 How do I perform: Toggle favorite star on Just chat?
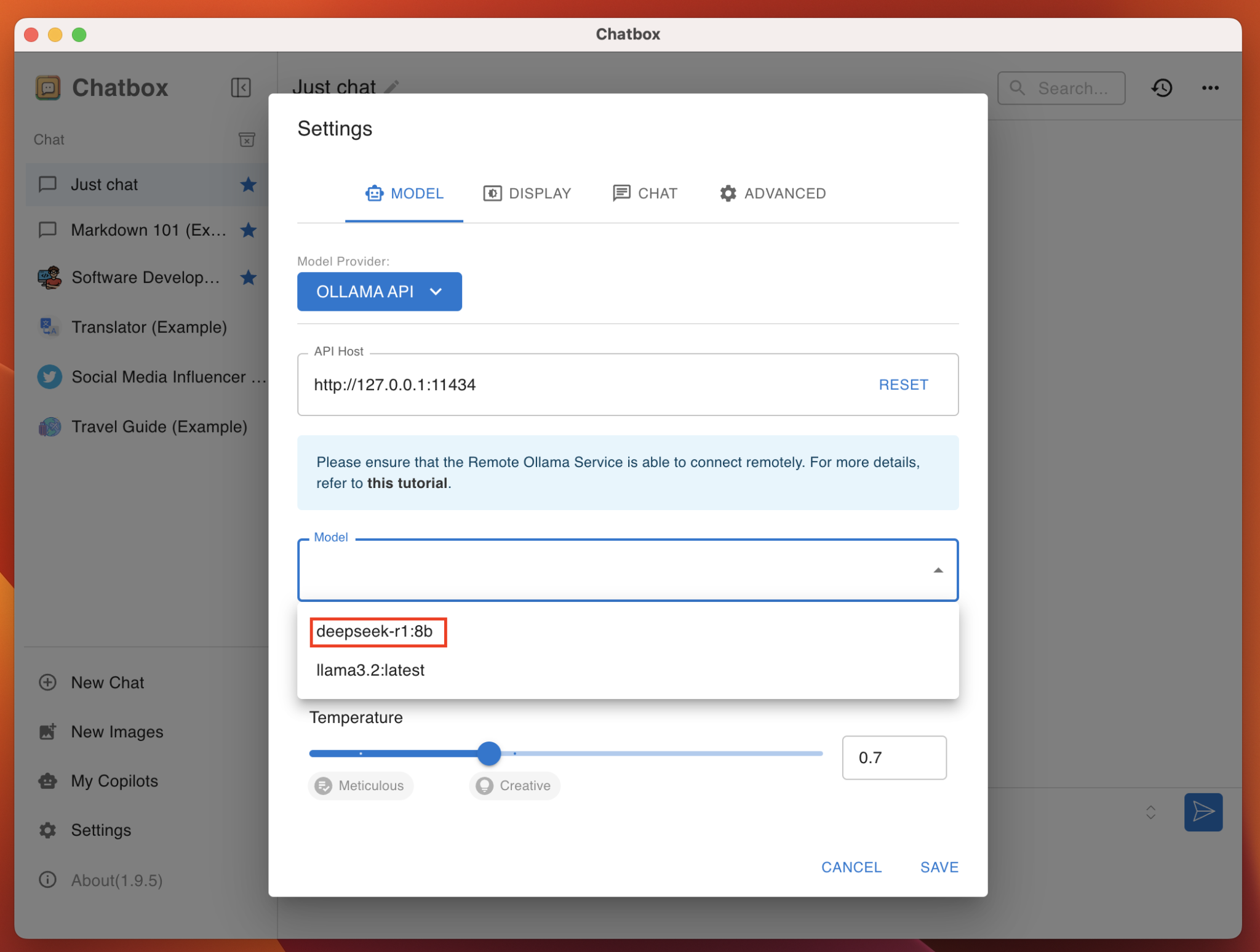pyautogui.click(x=249, y=184)
